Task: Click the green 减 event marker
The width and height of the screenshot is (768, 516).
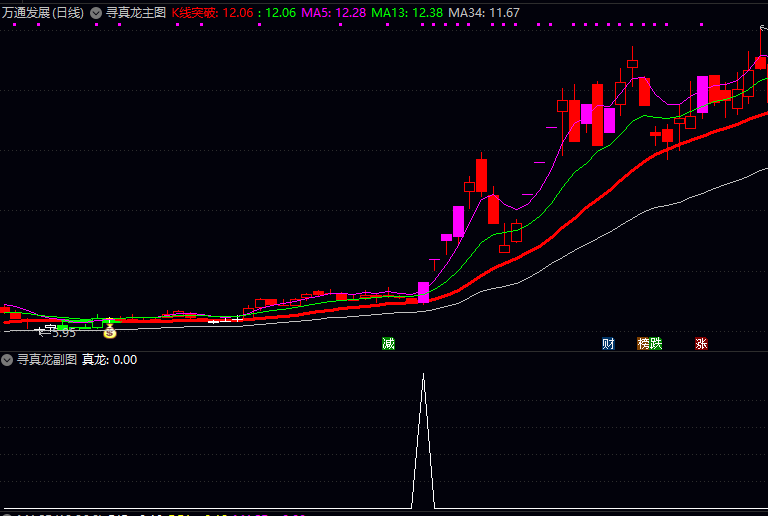Action: tap(388, 344)
